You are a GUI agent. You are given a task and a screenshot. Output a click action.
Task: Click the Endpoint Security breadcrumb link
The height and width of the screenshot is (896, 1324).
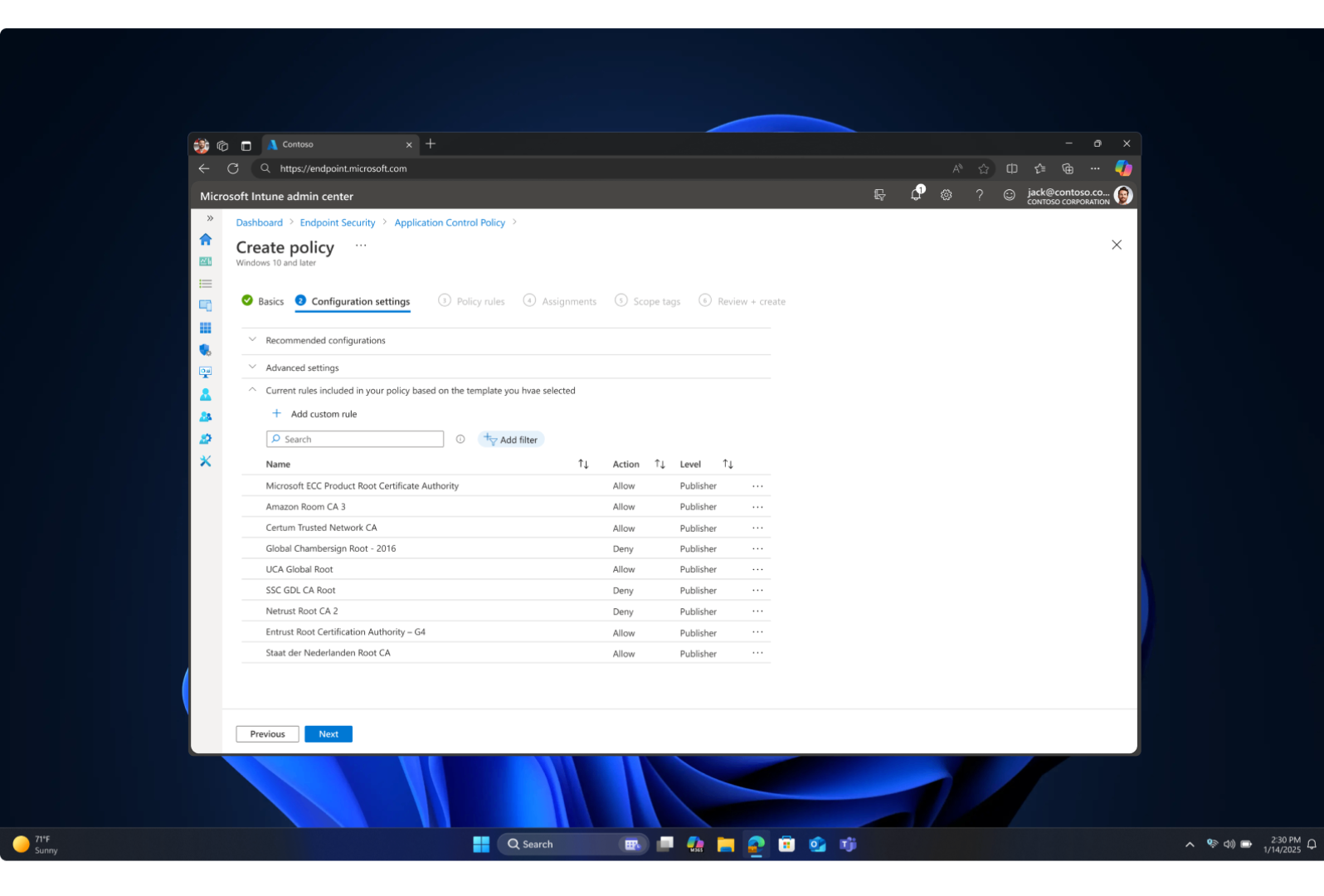[338, 222]
